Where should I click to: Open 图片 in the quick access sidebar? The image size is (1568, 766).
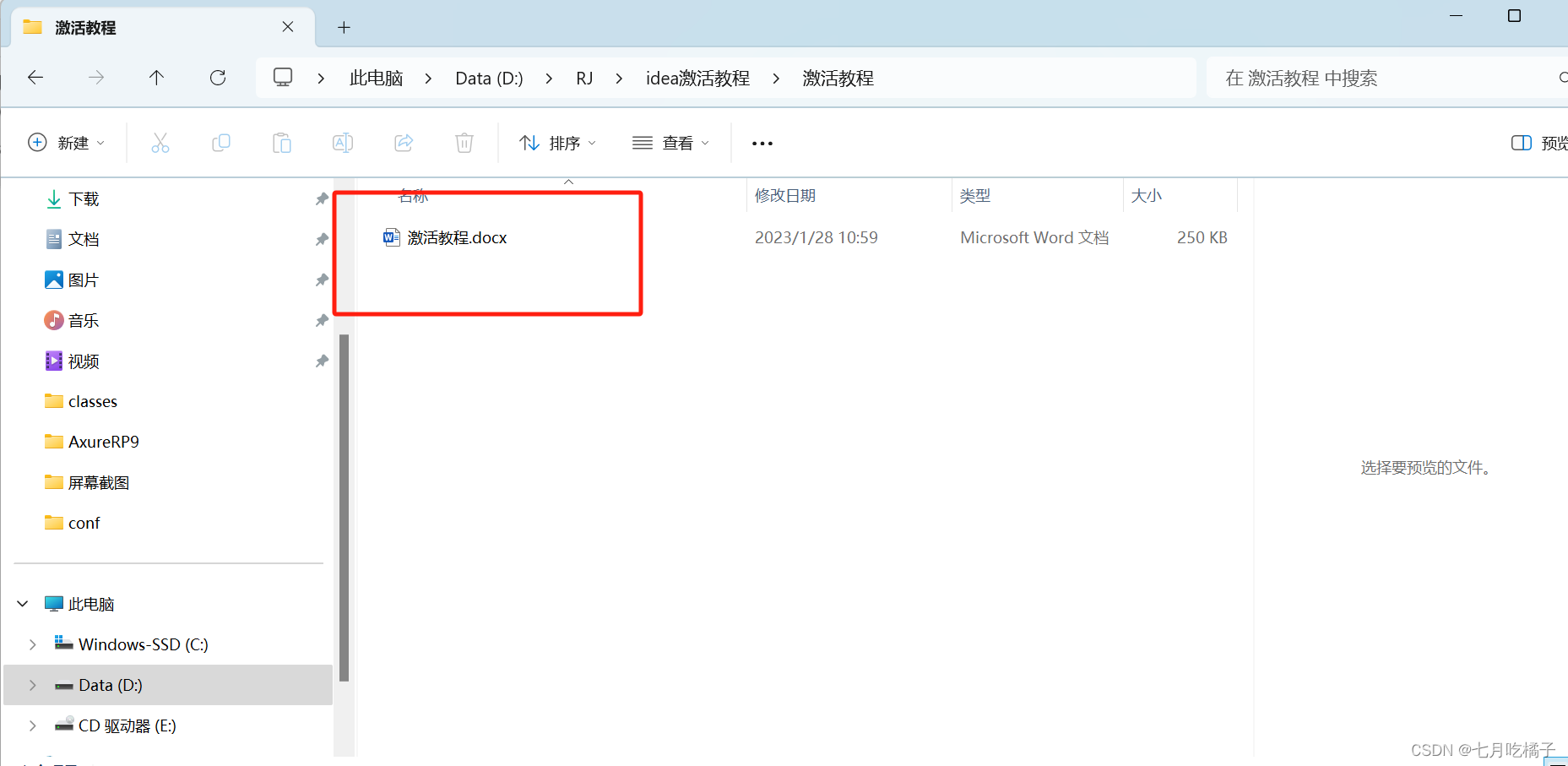pos(84,280)
